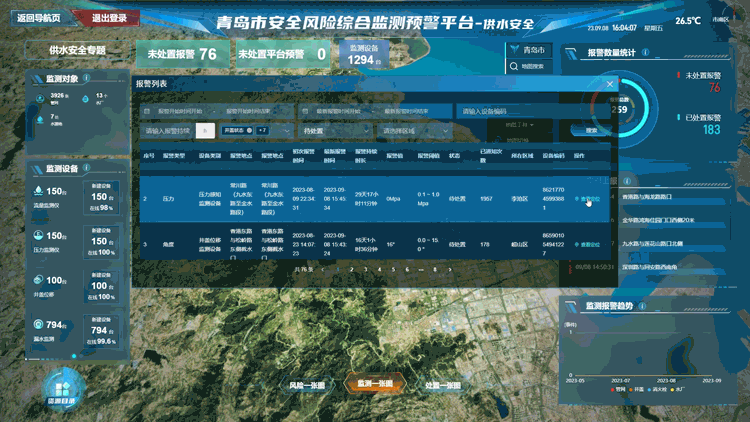Open the 供水安全专题 panel header
Screen dimensions: 750x422
77,50
